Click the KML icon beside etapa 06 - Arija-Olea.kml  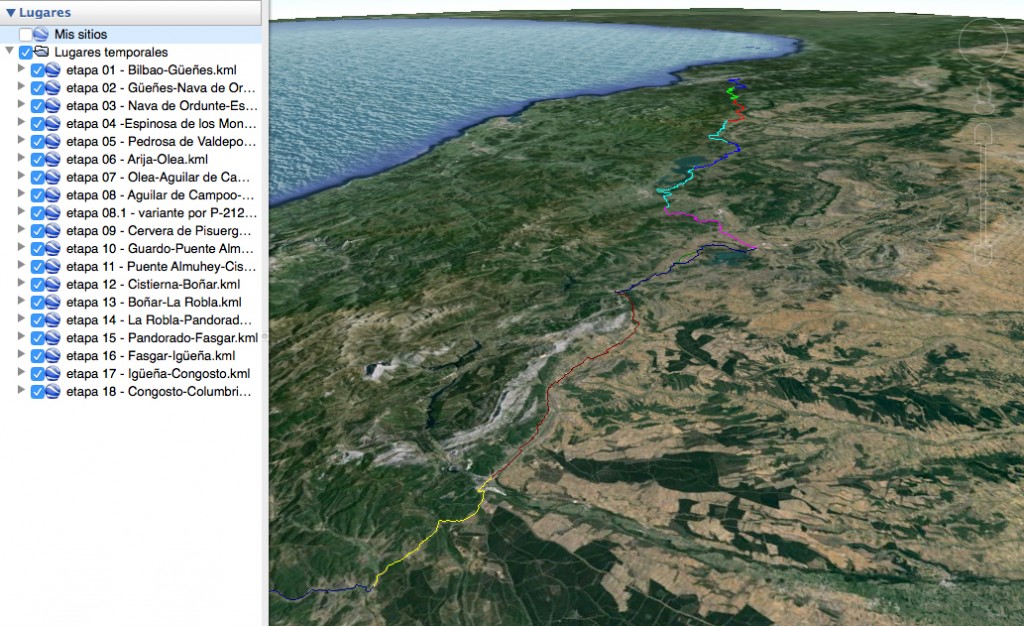52,159
